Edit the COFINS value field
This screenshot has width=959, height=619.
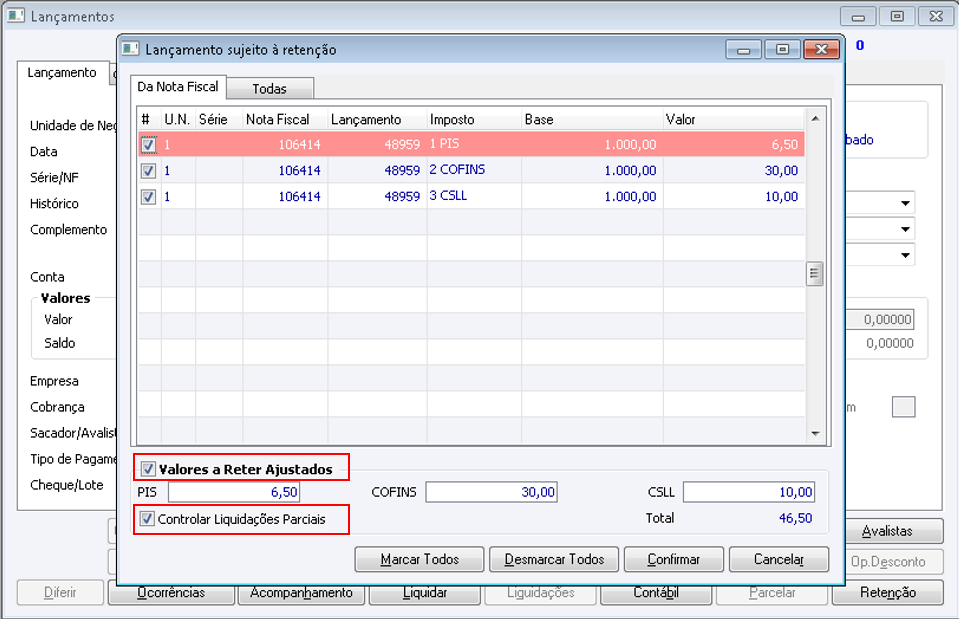click(x=491, y=492)
